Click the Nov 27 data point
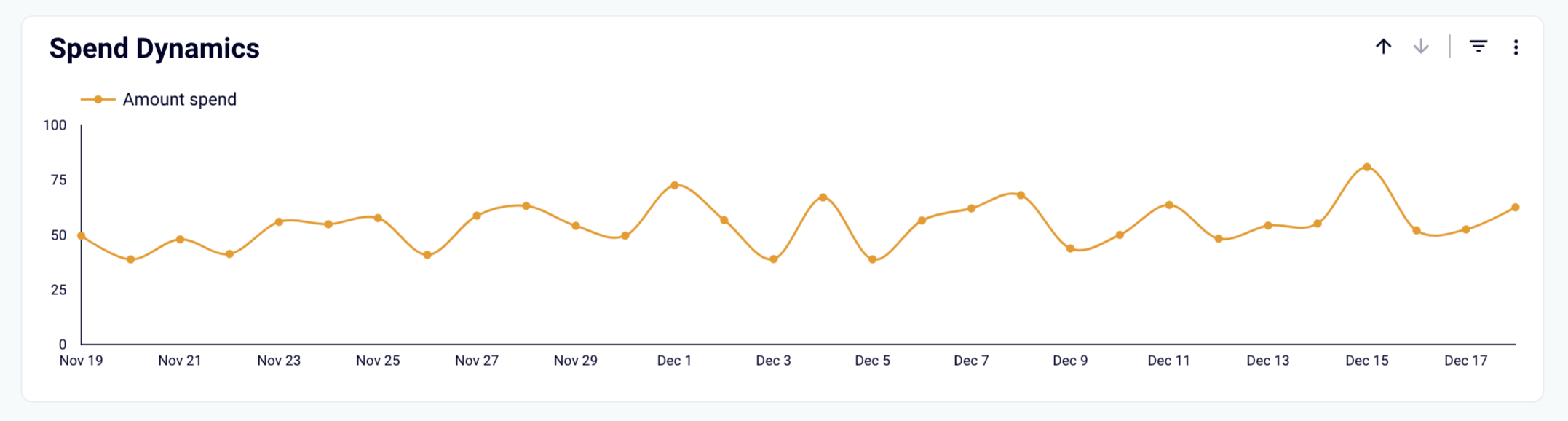1568x421 pixels. tap(477, 216)
